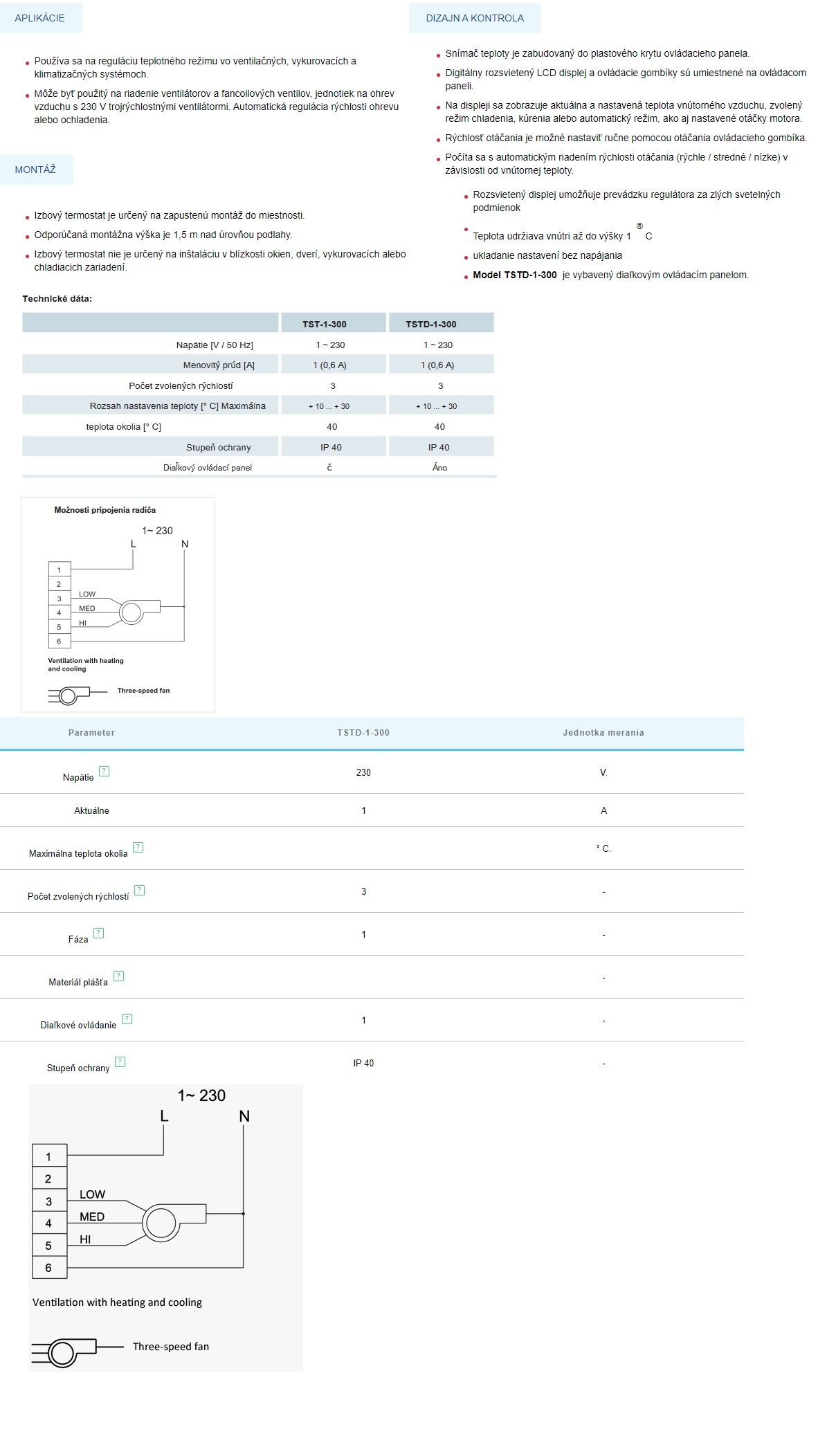
Task: Click the large grey wiring diagram image
Action: click(165, 1228)
